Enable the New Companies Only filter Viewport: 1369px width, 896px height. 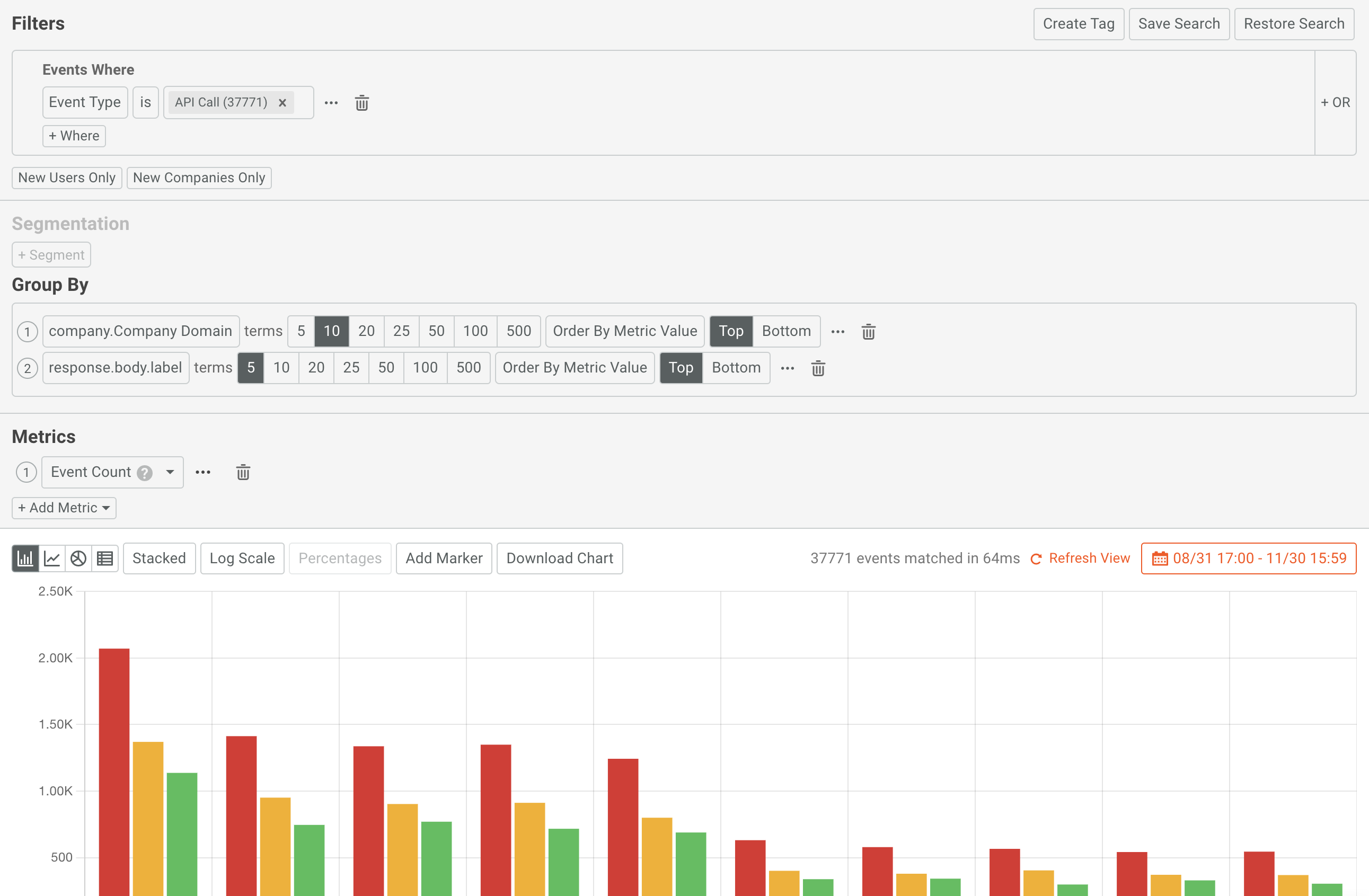click(x=199, y=178)
